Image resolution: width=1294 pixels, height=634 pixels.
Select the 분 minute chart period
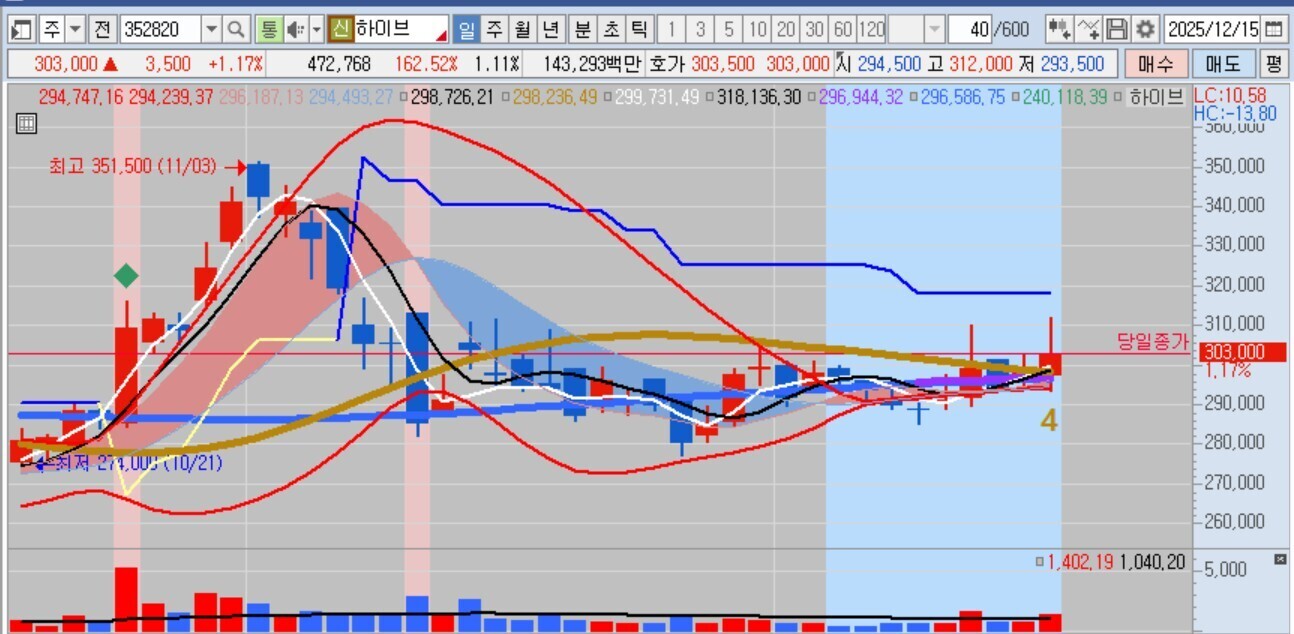pos(582,29)
